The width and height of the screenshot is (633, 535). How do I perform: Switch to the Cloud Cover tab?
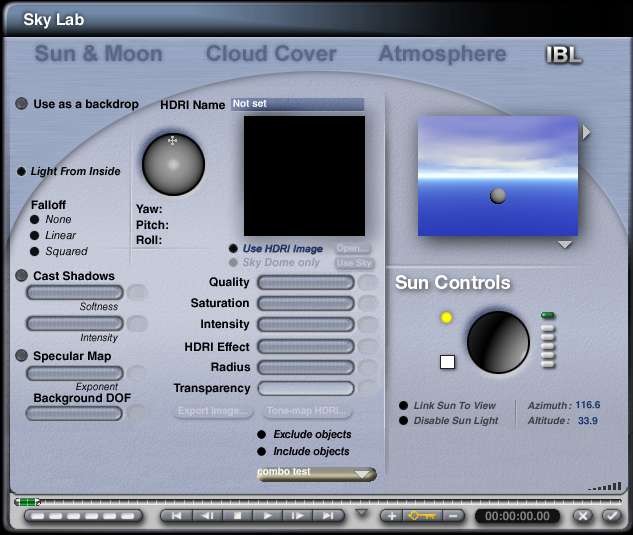click(x=271, y=54)
